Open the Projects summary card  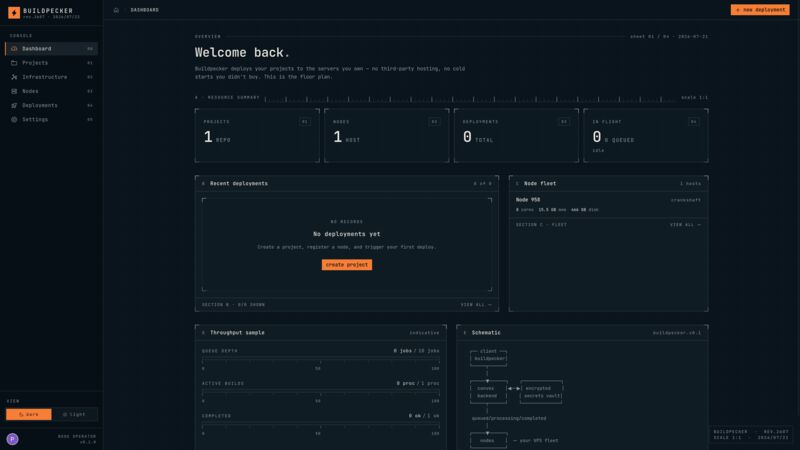(x=257, y=135)
